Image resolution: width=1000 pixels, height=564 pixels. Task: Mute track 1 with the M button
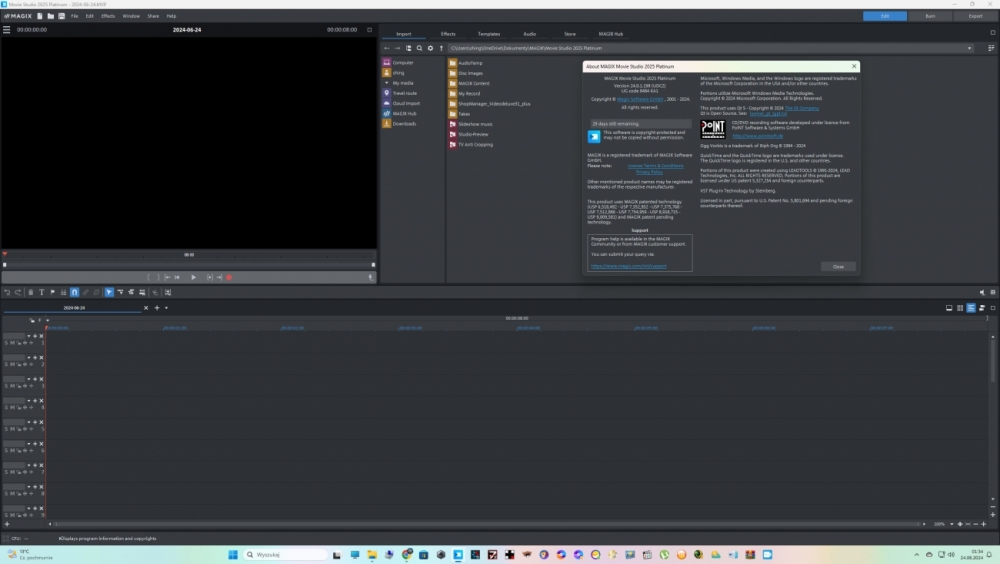13,343
